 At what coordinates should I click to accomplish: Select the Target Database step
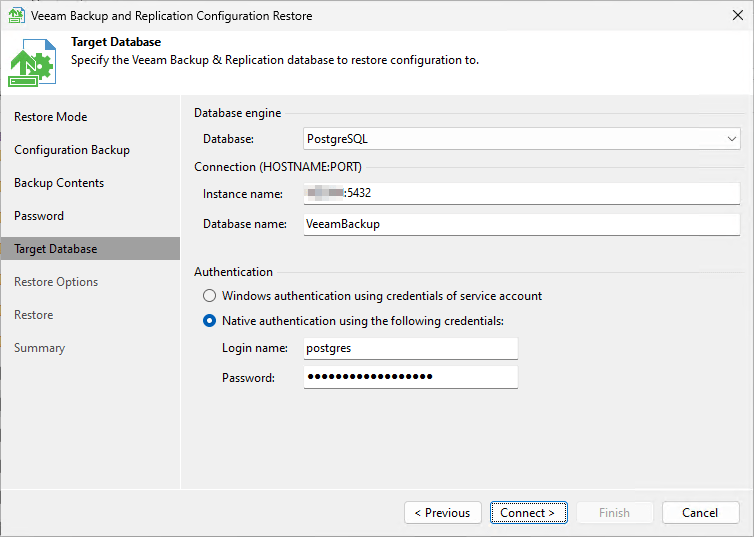(55, 249)
